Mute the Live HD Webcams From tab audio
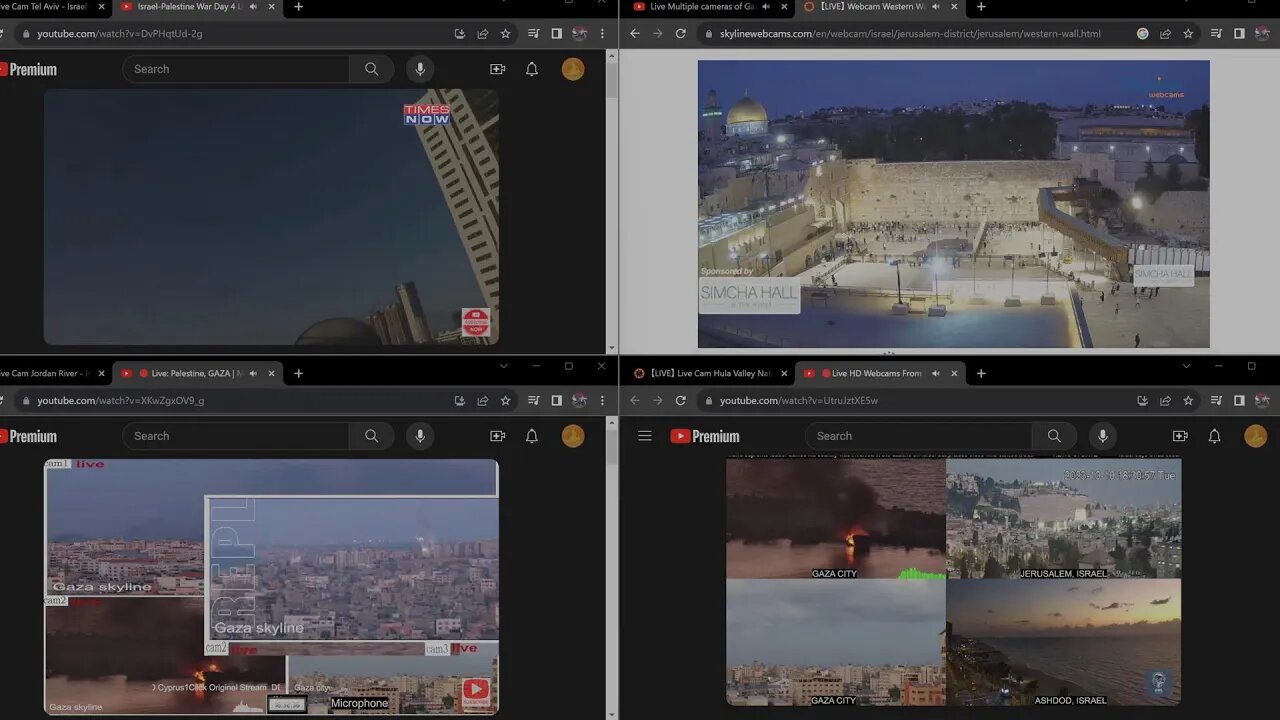The width and height of the screenshot is (1280, 720). 936,373
